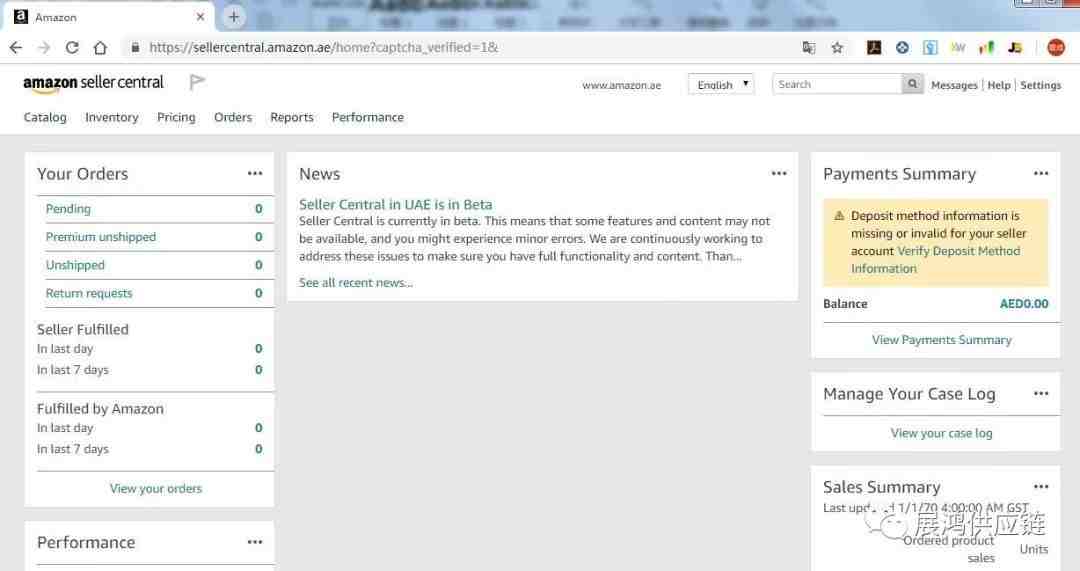Open the Reports menu

point(291,117)
